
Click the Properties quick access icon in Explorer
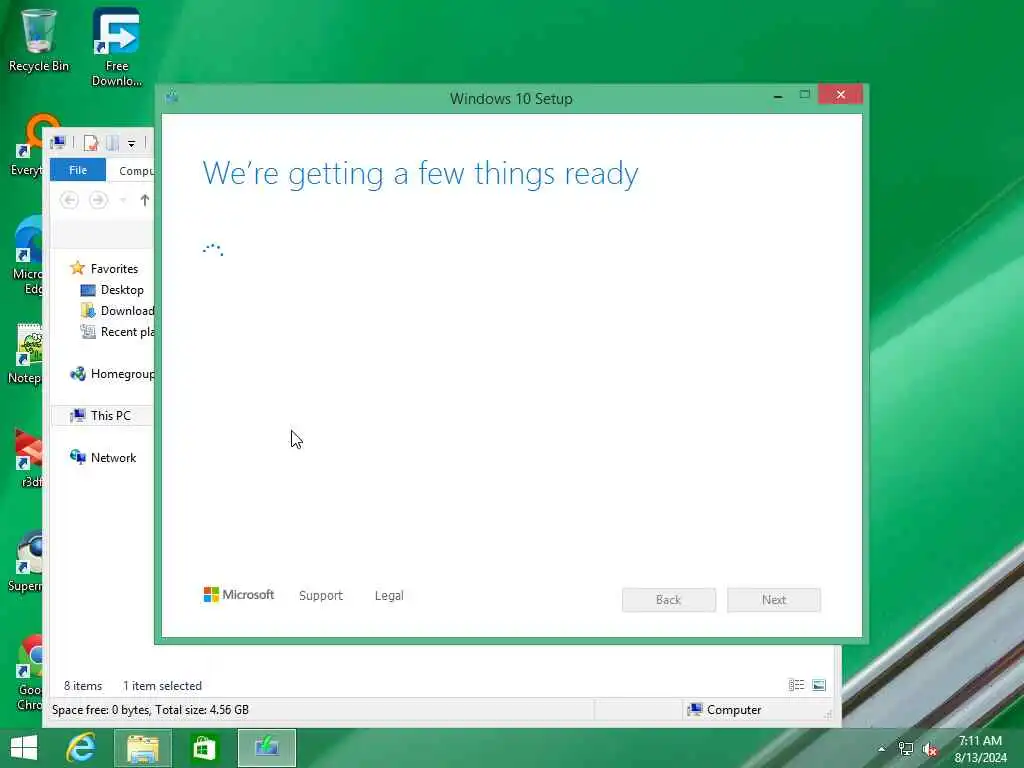pyautogui.click(x=91, y=142)
